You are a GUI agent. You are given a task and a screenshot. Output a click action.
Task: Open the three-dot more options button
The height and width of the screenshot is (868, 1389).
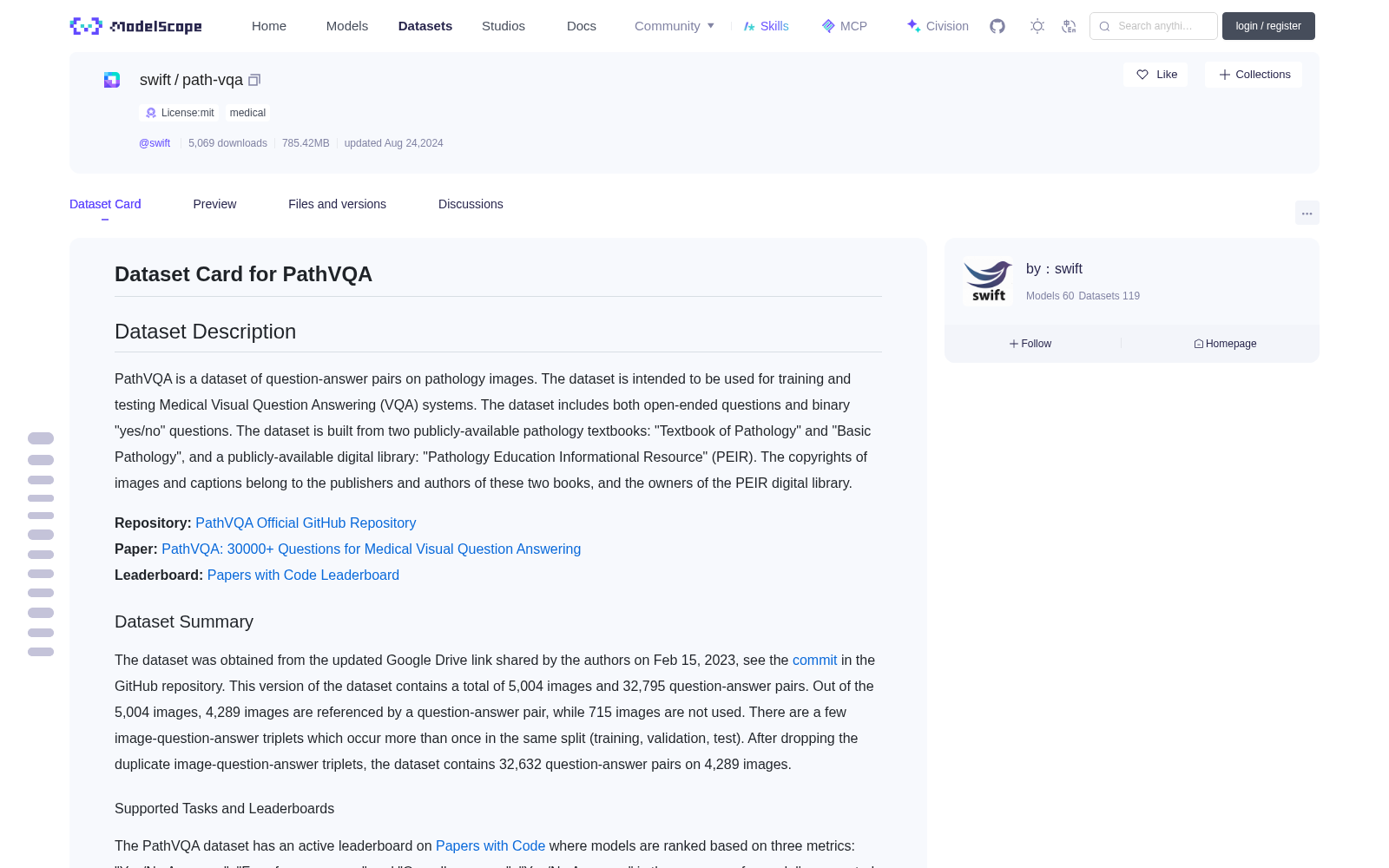(x=1307, y=213)
